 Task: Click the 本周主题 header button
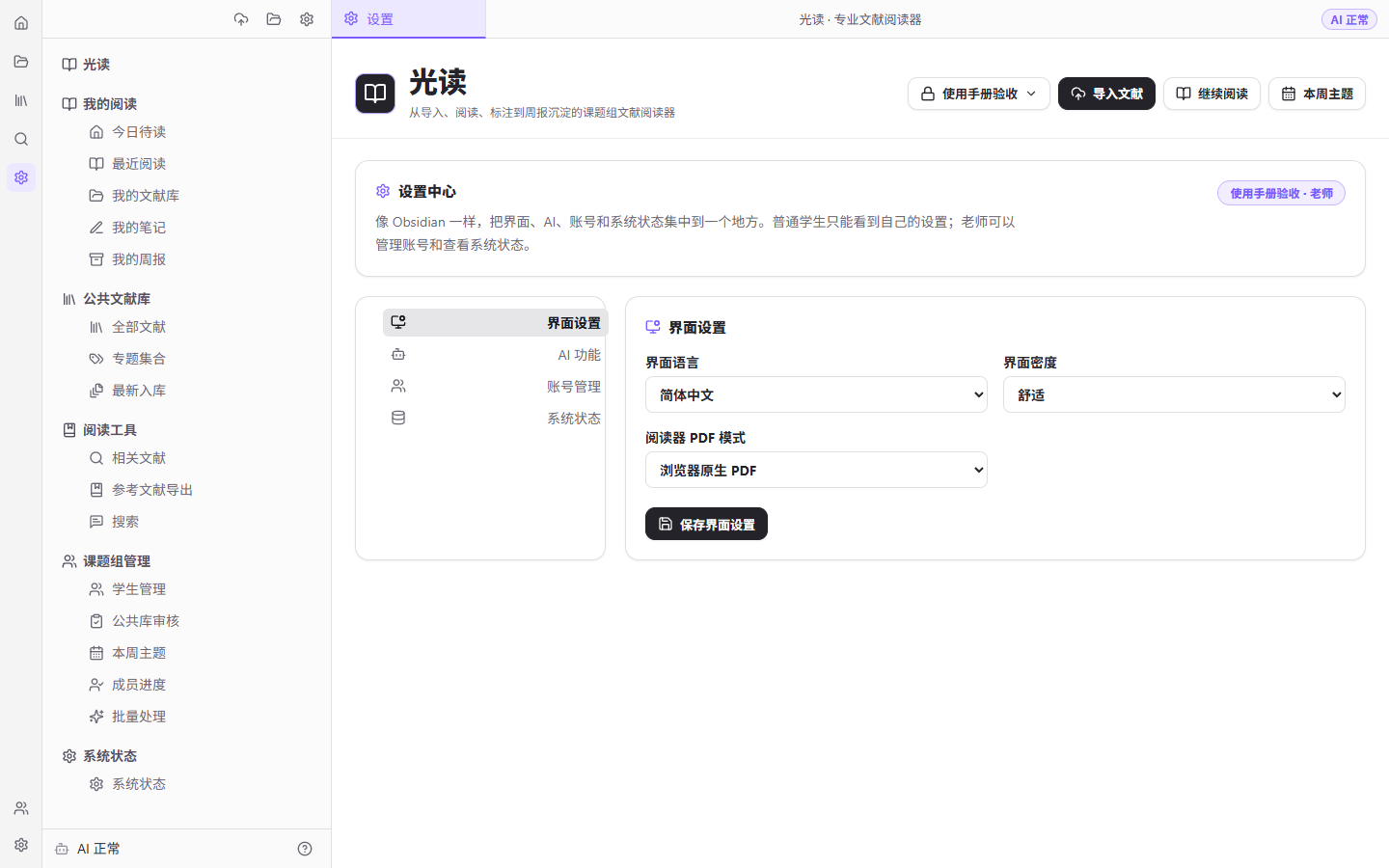(x=1317, y=94)
